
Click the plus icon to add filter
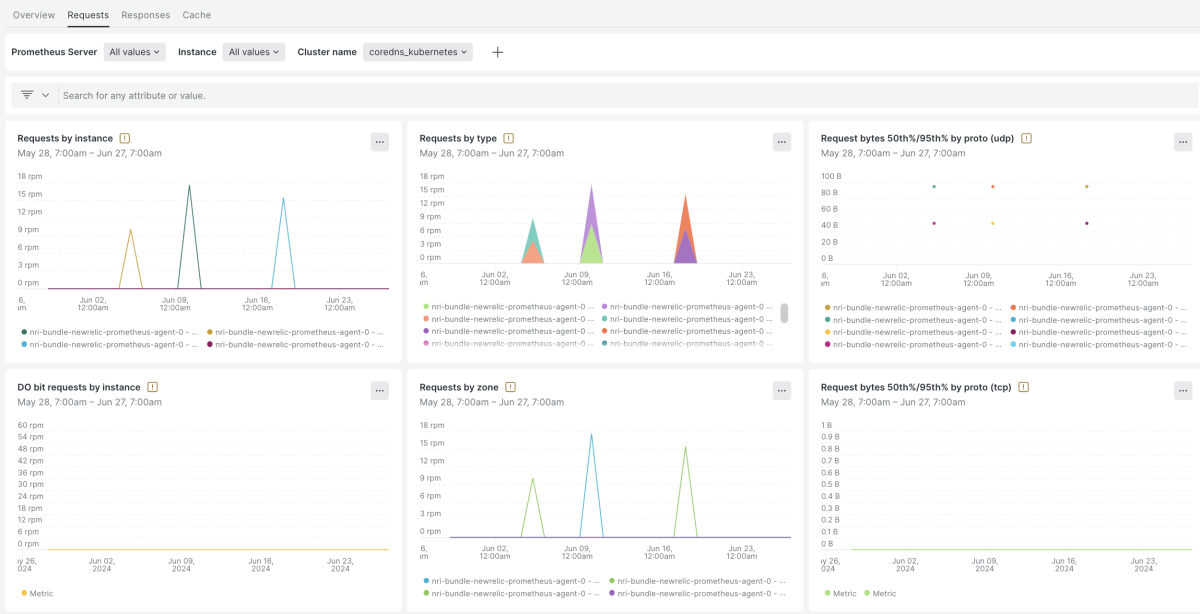[497, 52]
